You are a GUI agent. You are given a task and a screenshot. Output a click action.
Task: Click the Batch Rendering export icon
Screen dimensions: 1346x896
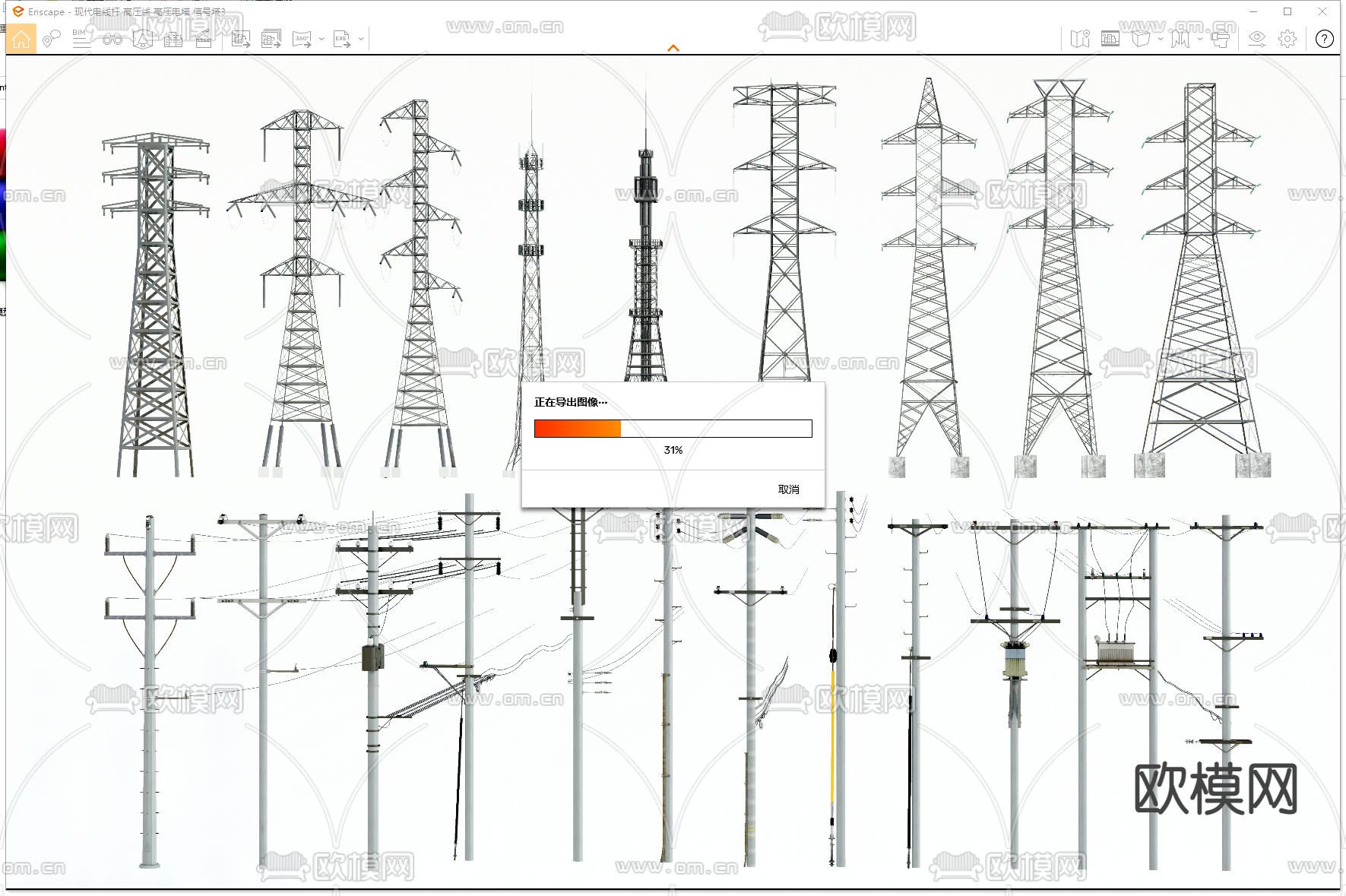(271, 39)
